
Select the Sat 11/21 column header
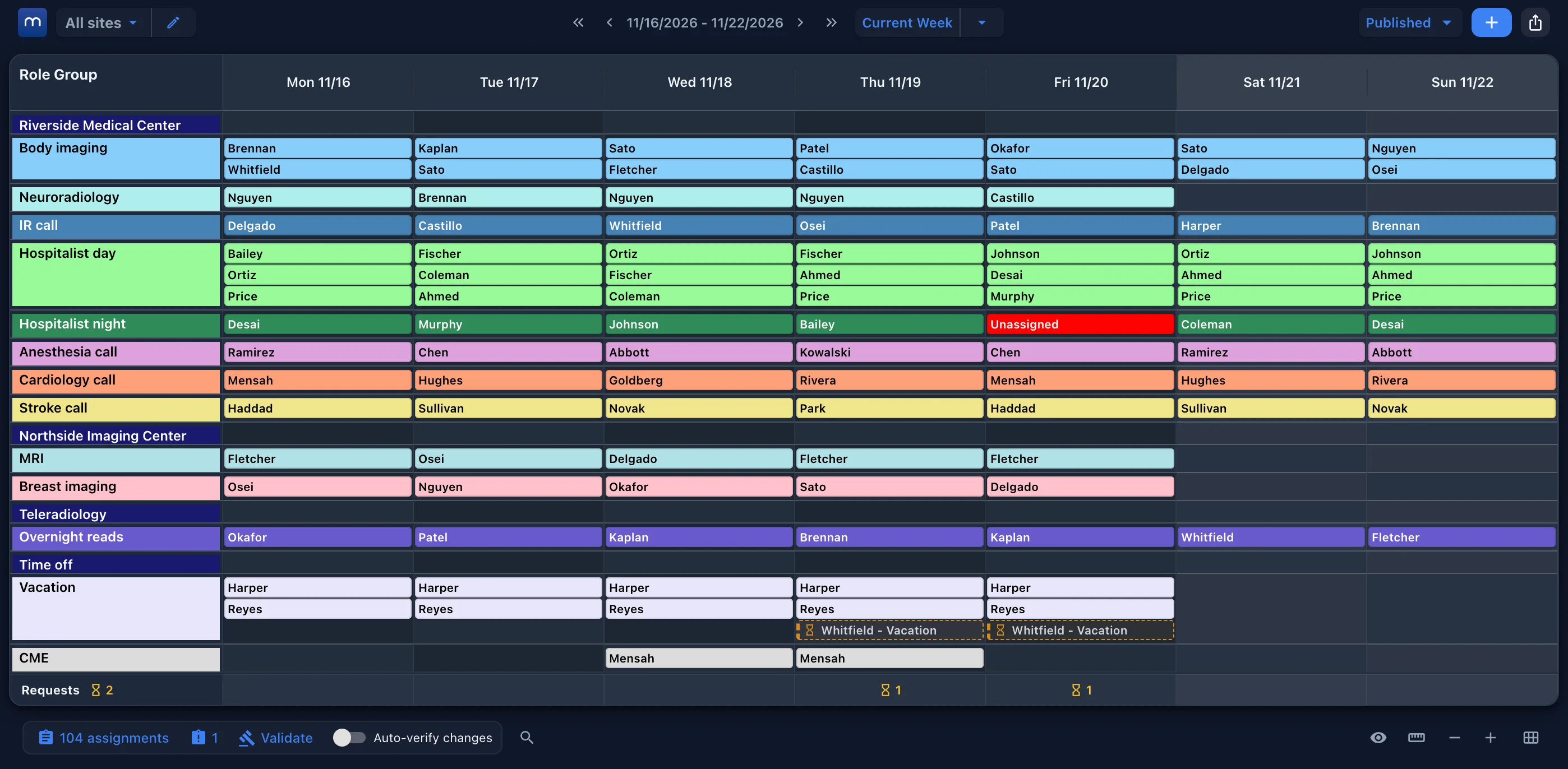click(x=1271, y=82)
